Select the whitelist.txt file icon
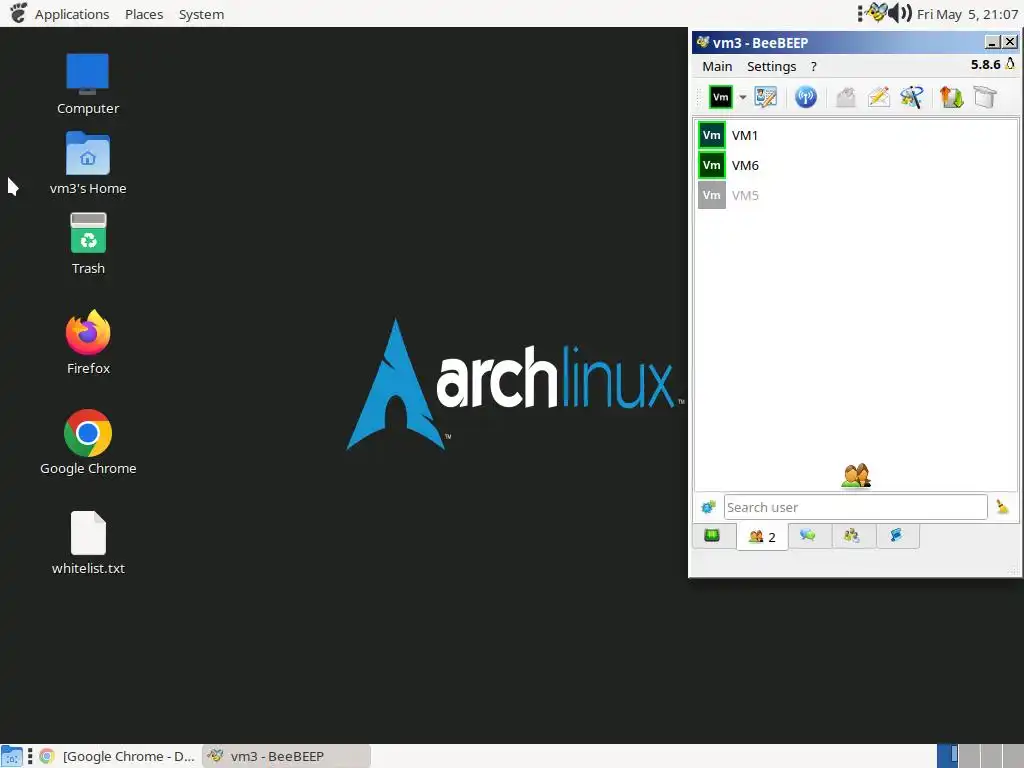This screenshot has height=768, width=1024. tap(88, 543)
